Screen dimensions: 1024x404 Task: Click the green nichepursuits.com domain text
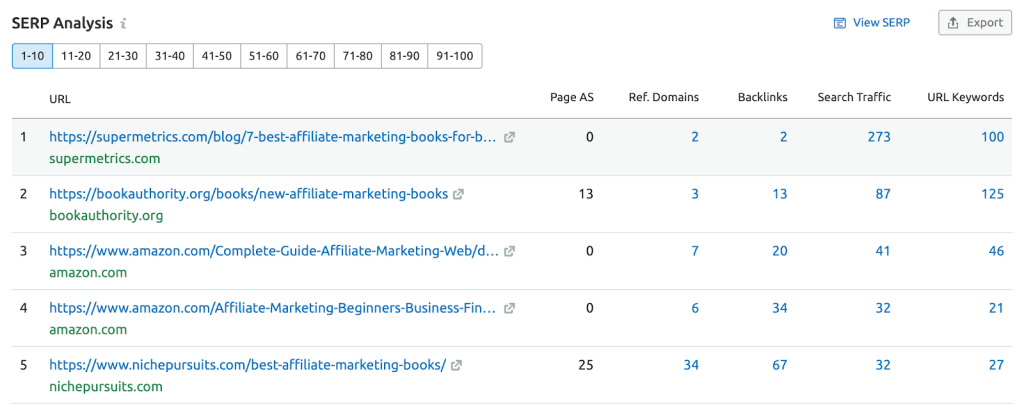click(x=106, y=386)
